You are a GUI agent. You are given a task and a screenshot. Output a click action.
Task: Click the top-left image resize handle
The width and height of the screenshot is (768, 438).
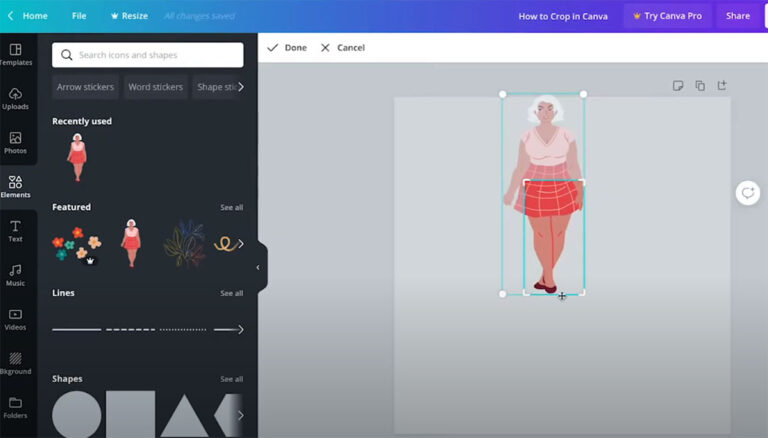click(503, 94)
